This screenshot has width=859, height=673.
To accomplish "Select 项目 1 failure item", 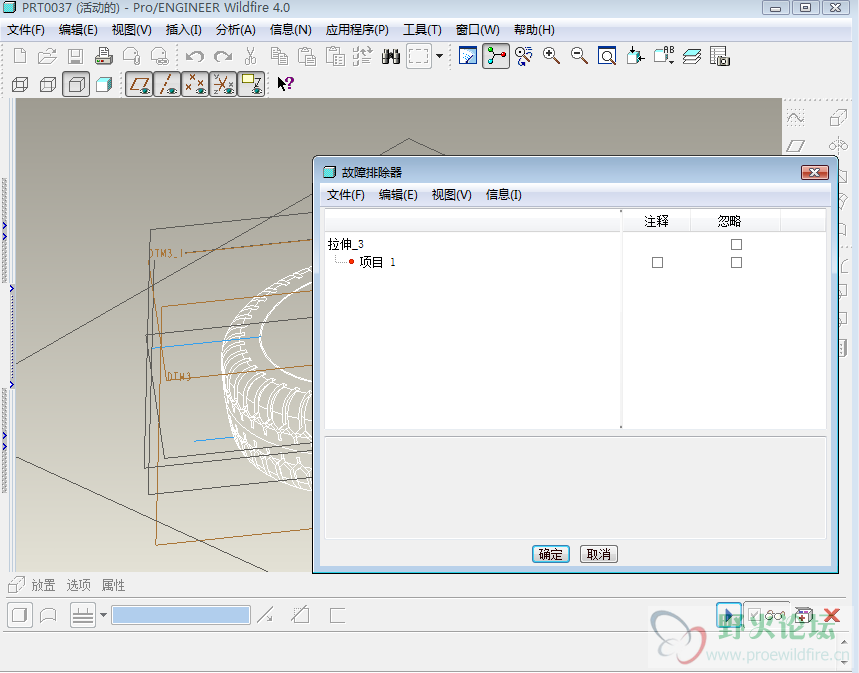I will point(377,262).
